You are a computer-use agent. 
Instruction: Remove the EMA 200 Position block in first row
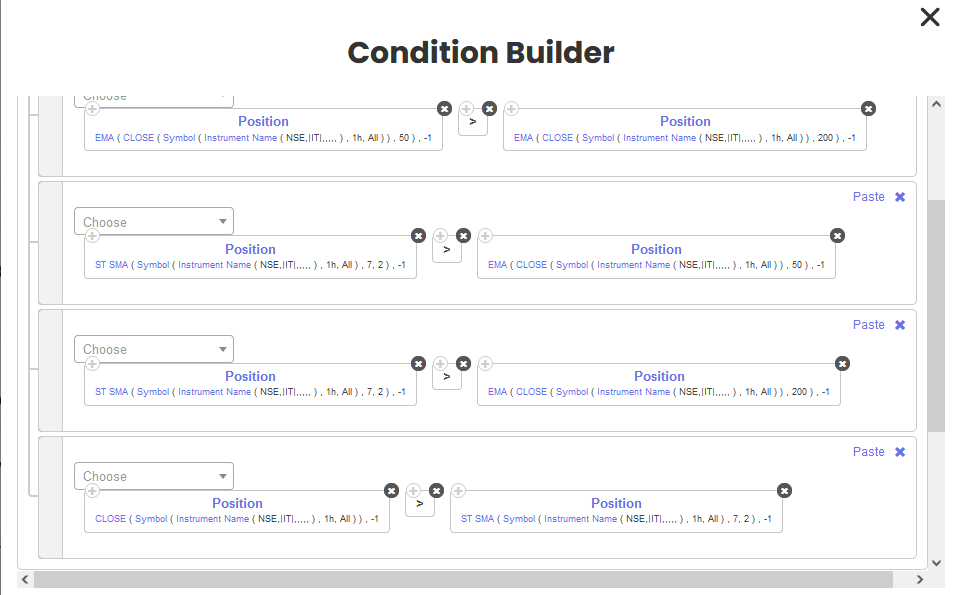tap(868, 108)
